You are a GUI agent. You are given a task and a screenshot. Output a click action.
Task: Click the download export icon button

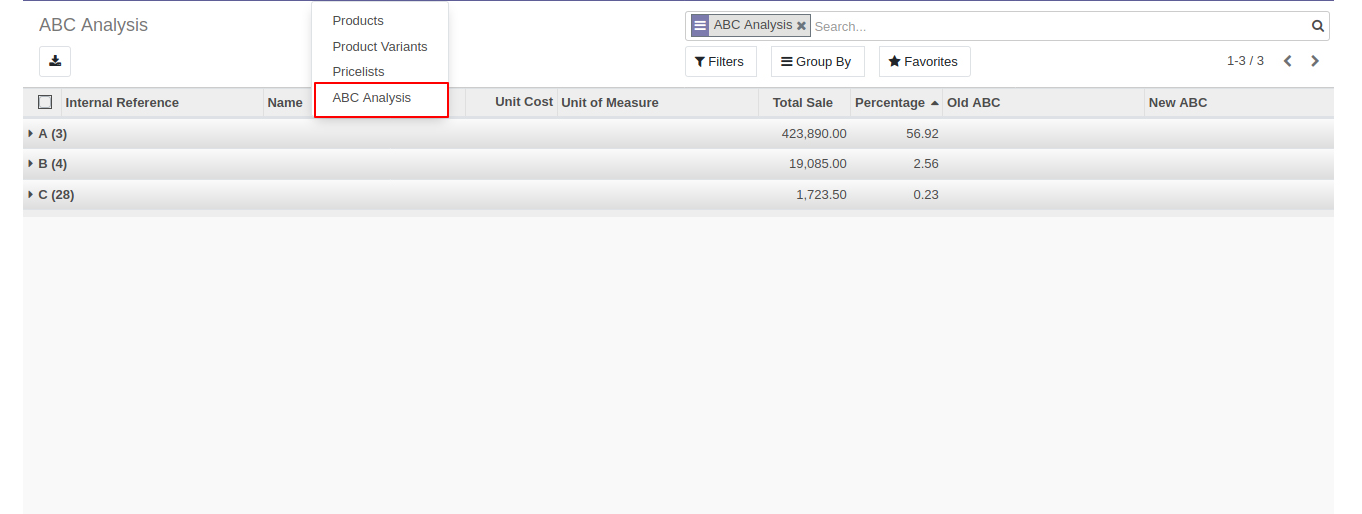[55, 61]
